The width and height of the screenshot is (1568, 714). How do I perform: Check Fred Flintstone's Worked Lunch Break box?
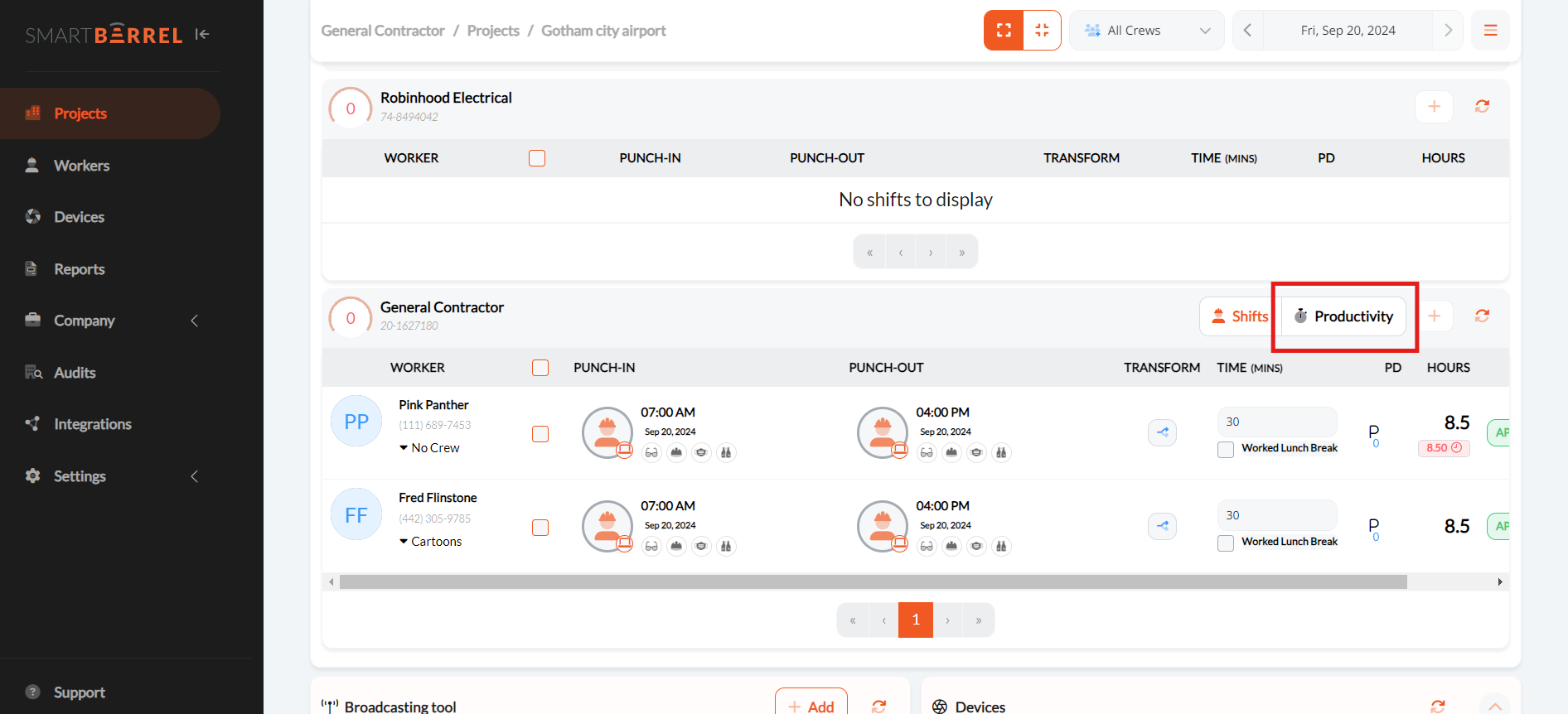tap(1226, 543)
